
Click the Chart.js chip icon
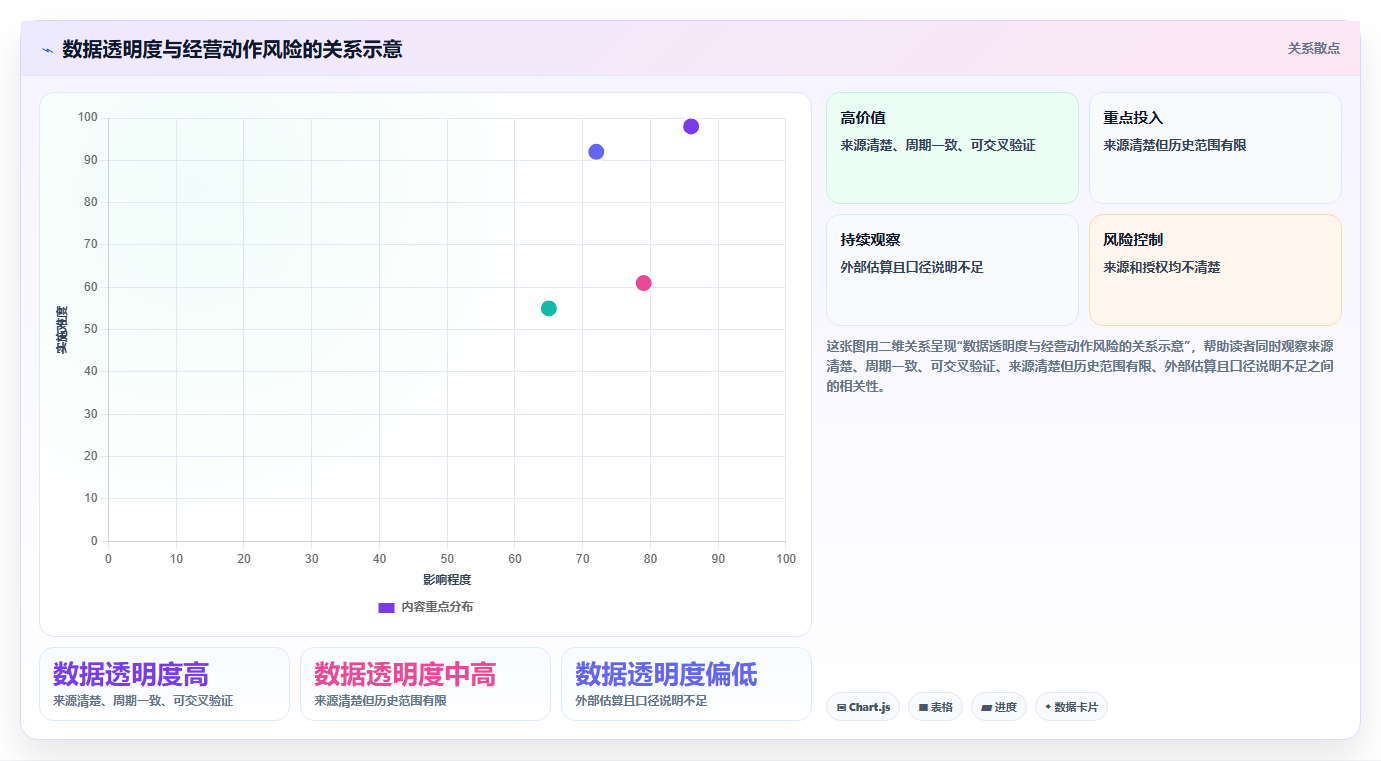[x=841, y=708]
